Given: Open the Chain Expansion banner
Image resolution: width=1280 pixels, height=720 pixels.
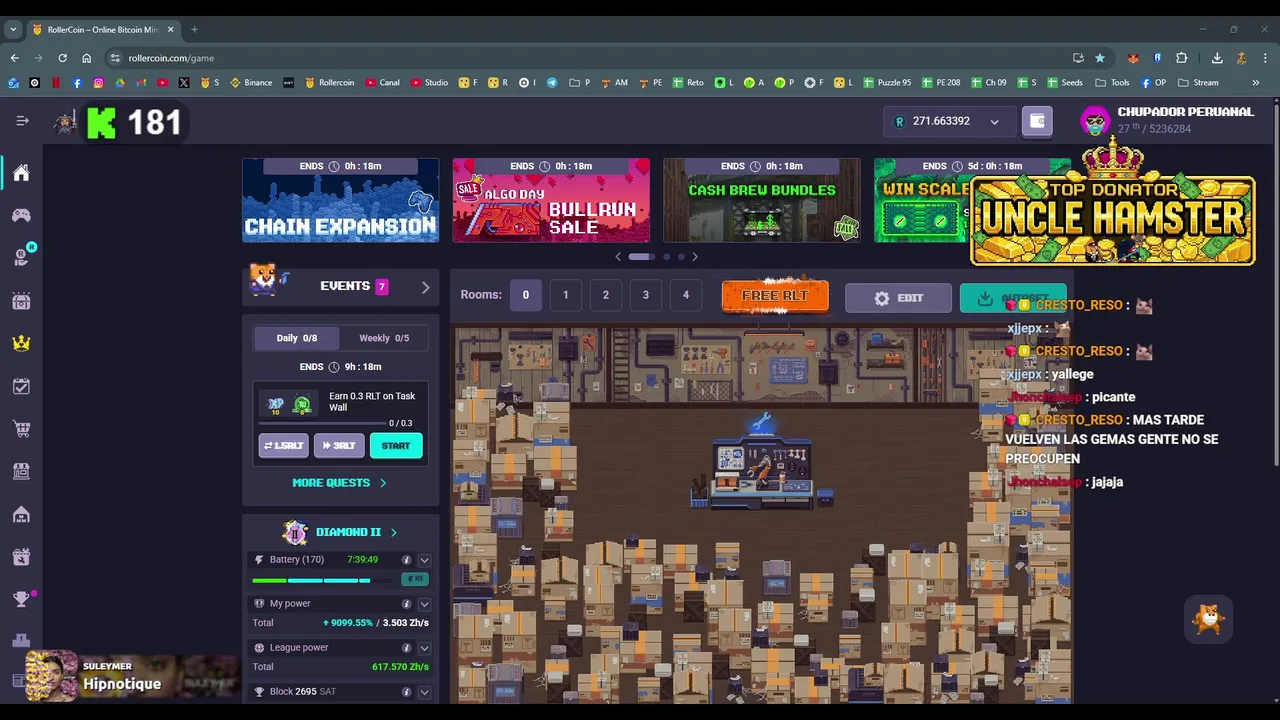Looking at the screenshot, I should click(340, 200).
